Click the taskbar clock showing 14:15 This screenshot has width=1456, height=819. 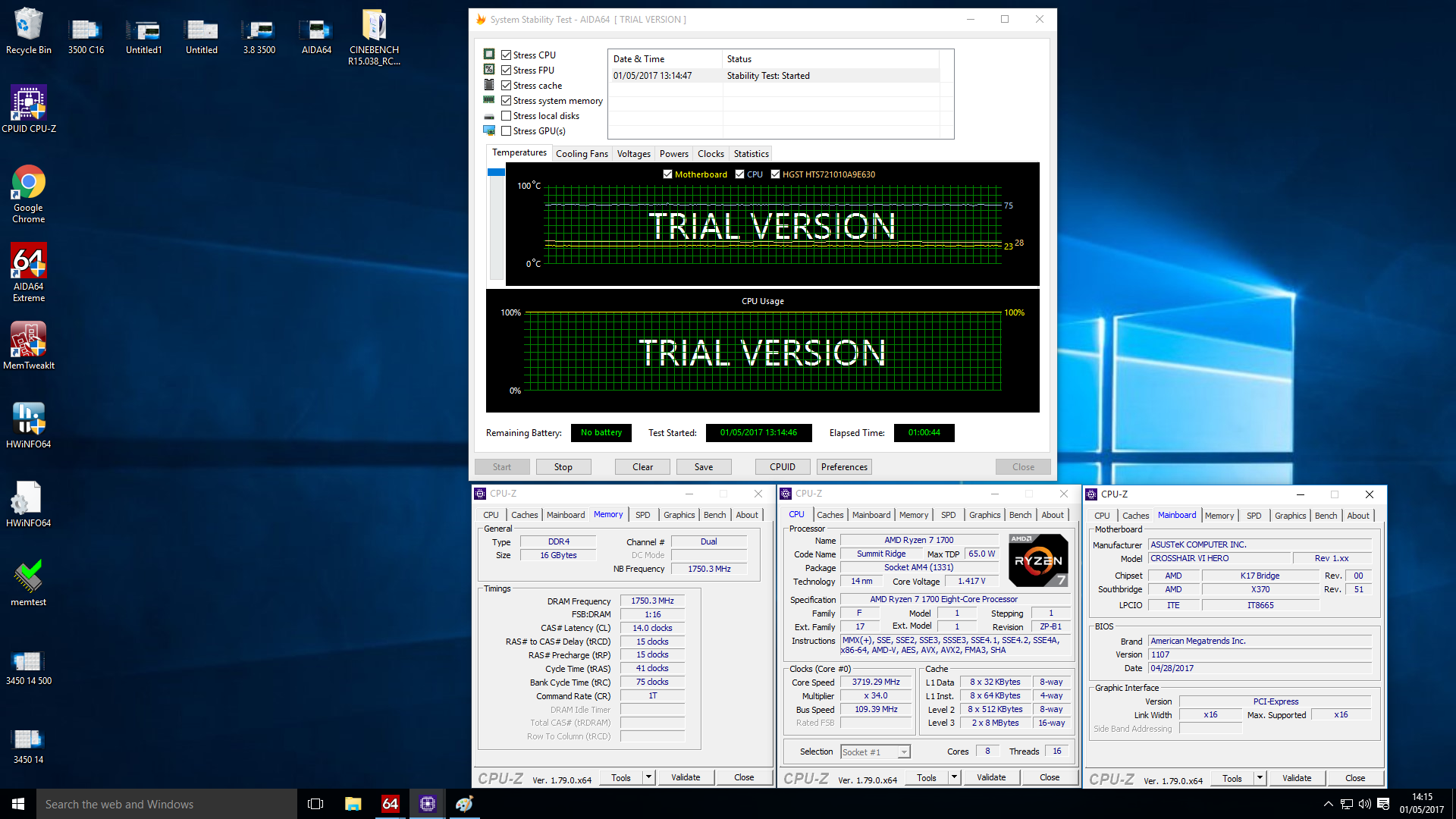(x=1422, y=804)
